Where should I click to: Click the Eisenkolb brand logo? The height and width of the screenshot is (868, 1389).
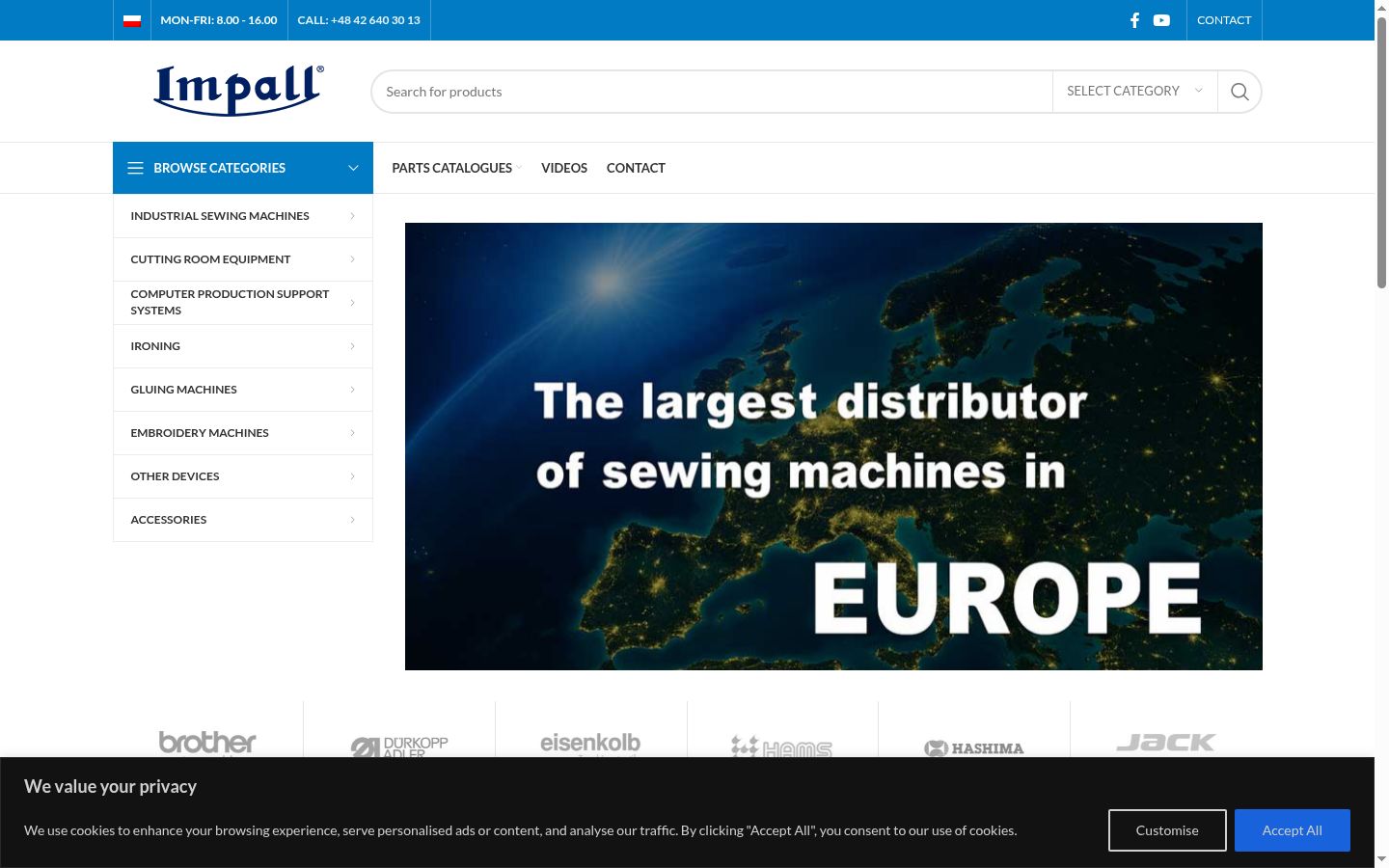tap(590, 743)
